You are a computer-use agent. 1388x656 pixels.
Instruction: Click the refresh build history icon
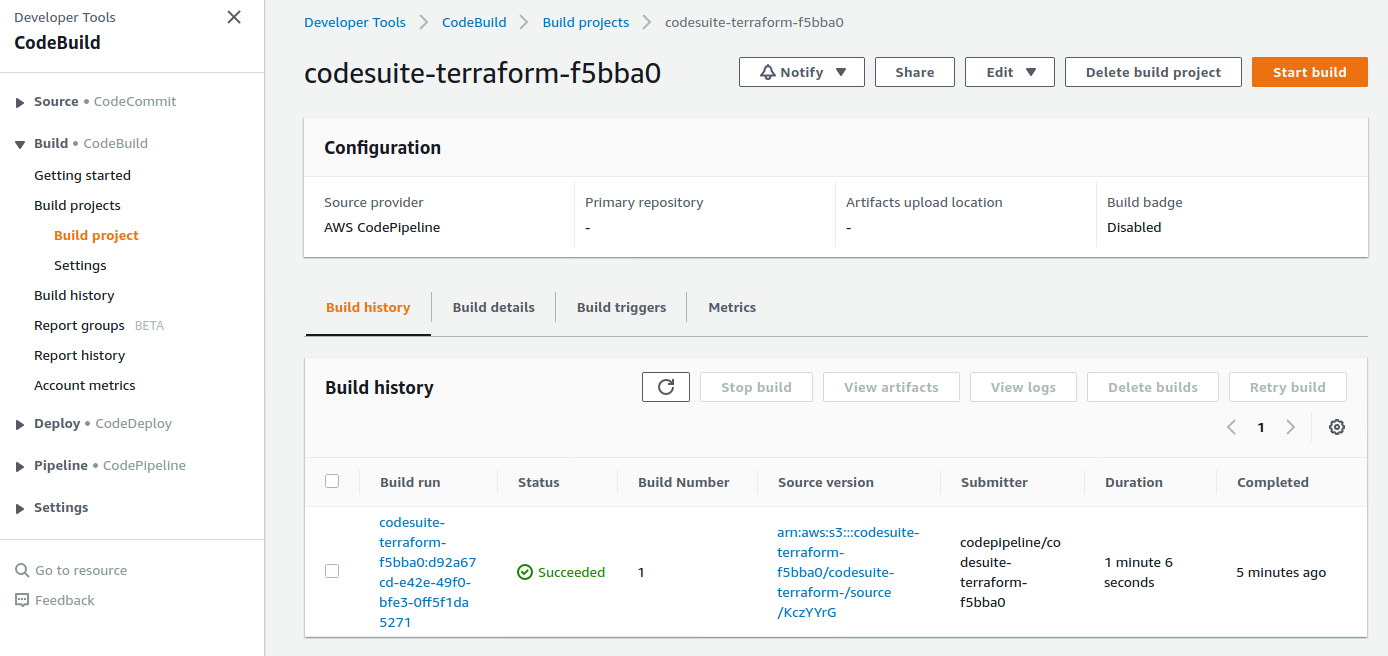point(666,387)
